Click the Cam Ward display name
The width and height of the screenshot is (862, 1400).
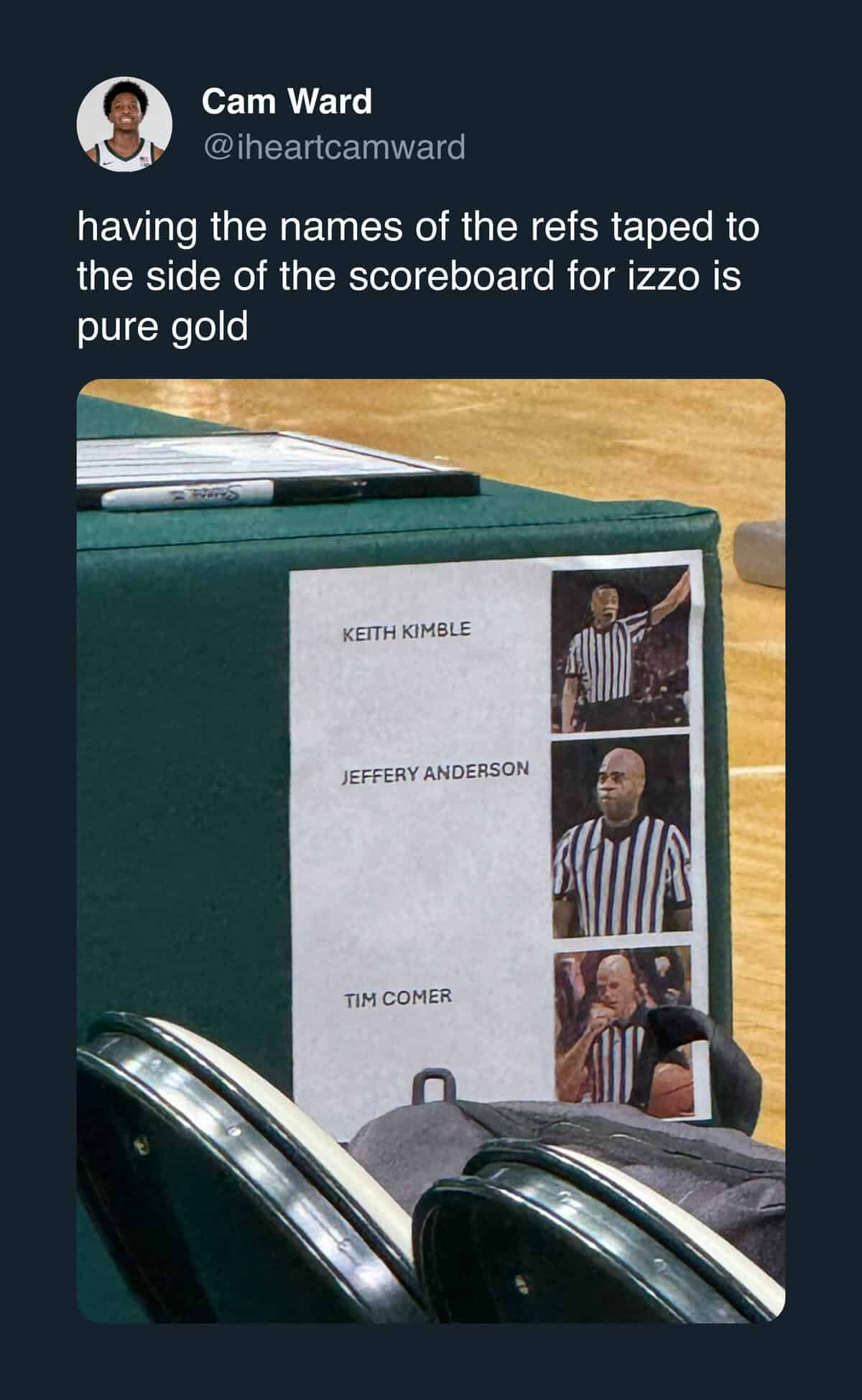point(287,101)
